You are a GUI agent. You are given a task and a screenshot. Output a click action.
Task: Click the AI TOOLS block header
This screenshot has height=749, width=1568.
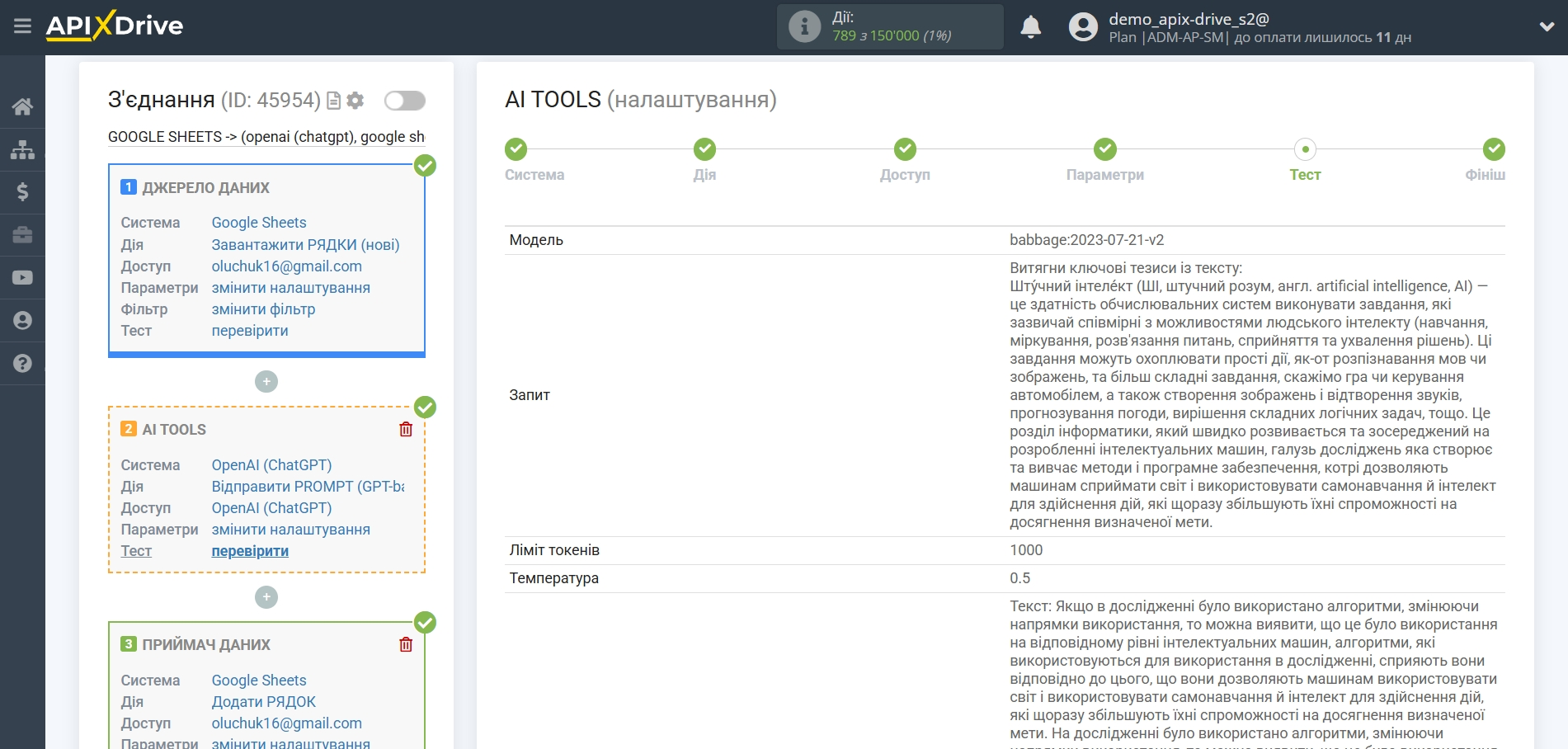[174, 430]
